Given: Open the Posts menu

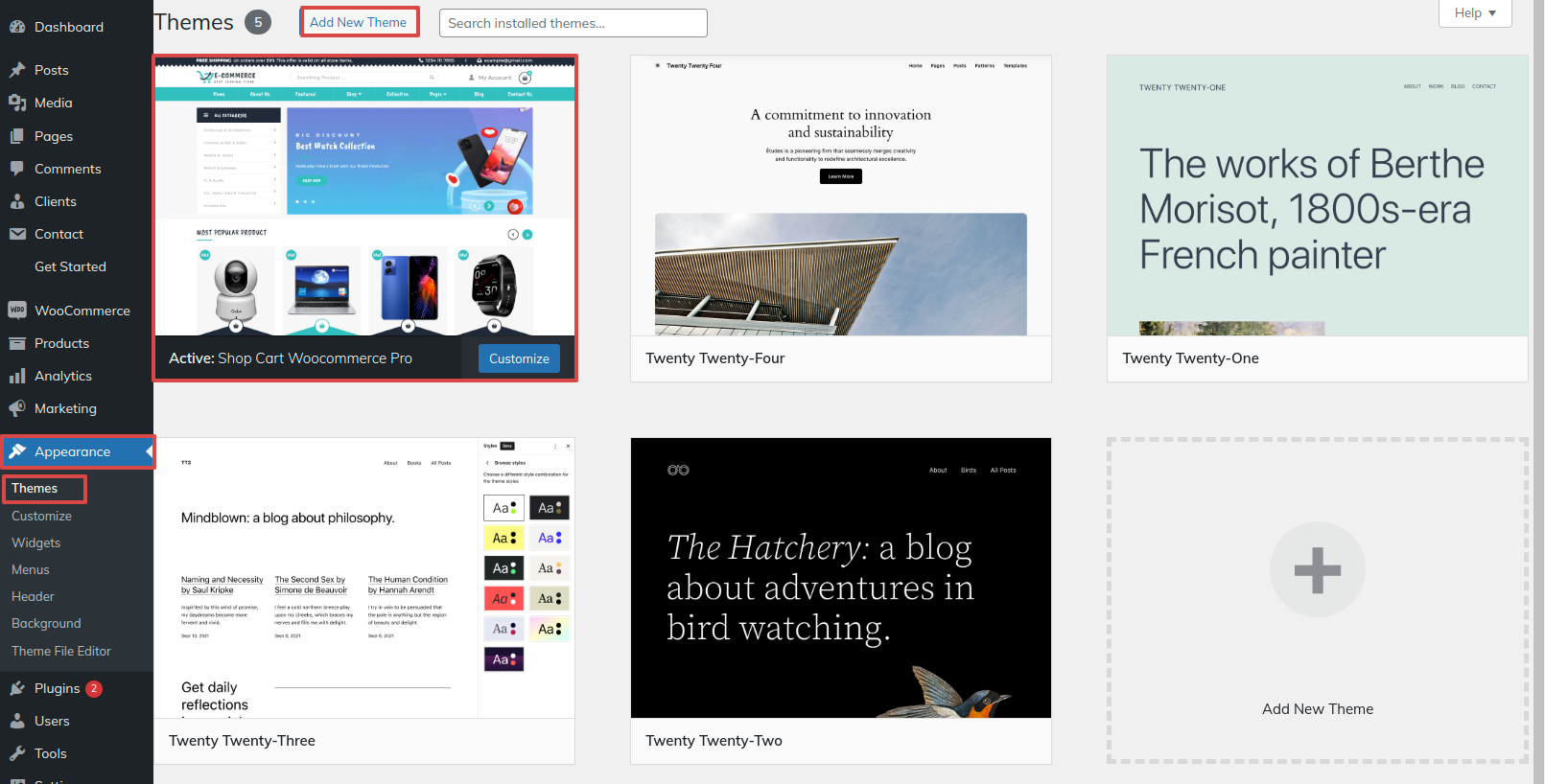Looking at the screenshot, I should pyautogui.click(x=77, y=70).
